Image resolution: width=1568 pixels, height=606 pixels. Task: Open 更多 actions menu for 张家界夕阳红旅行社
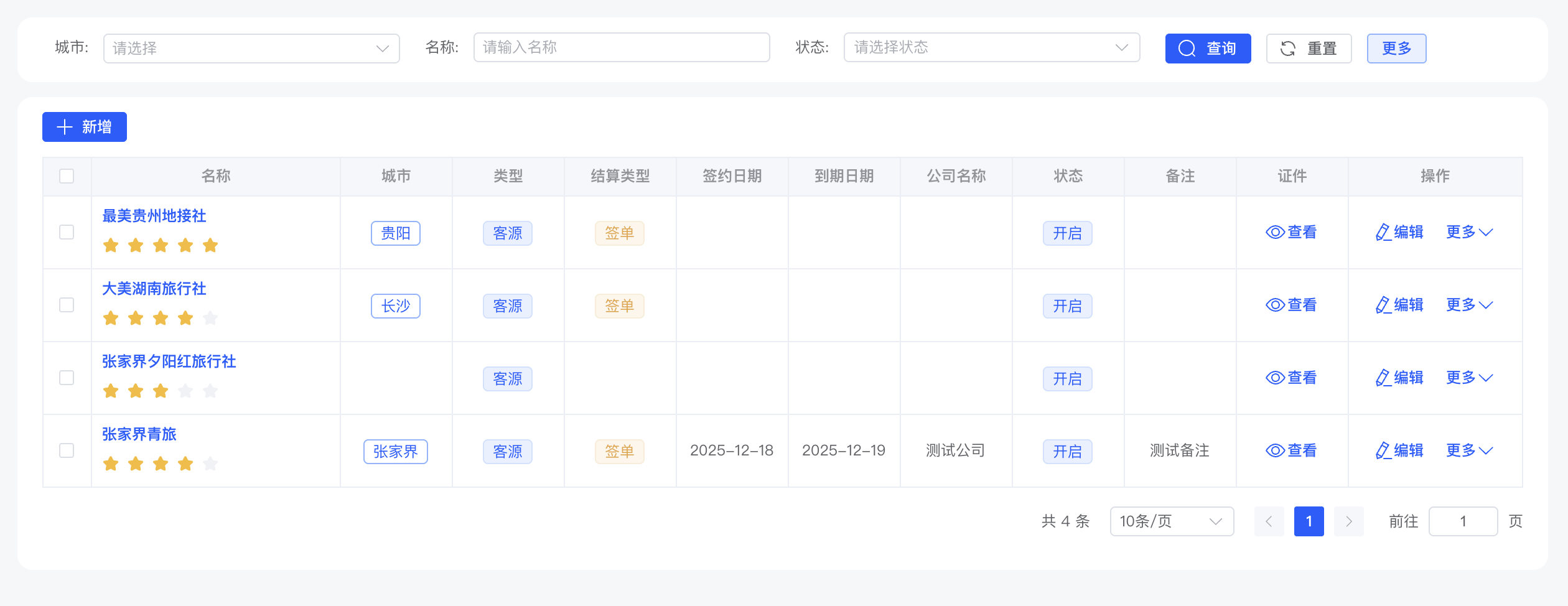pyautogui.click(x=1468, y=378)
